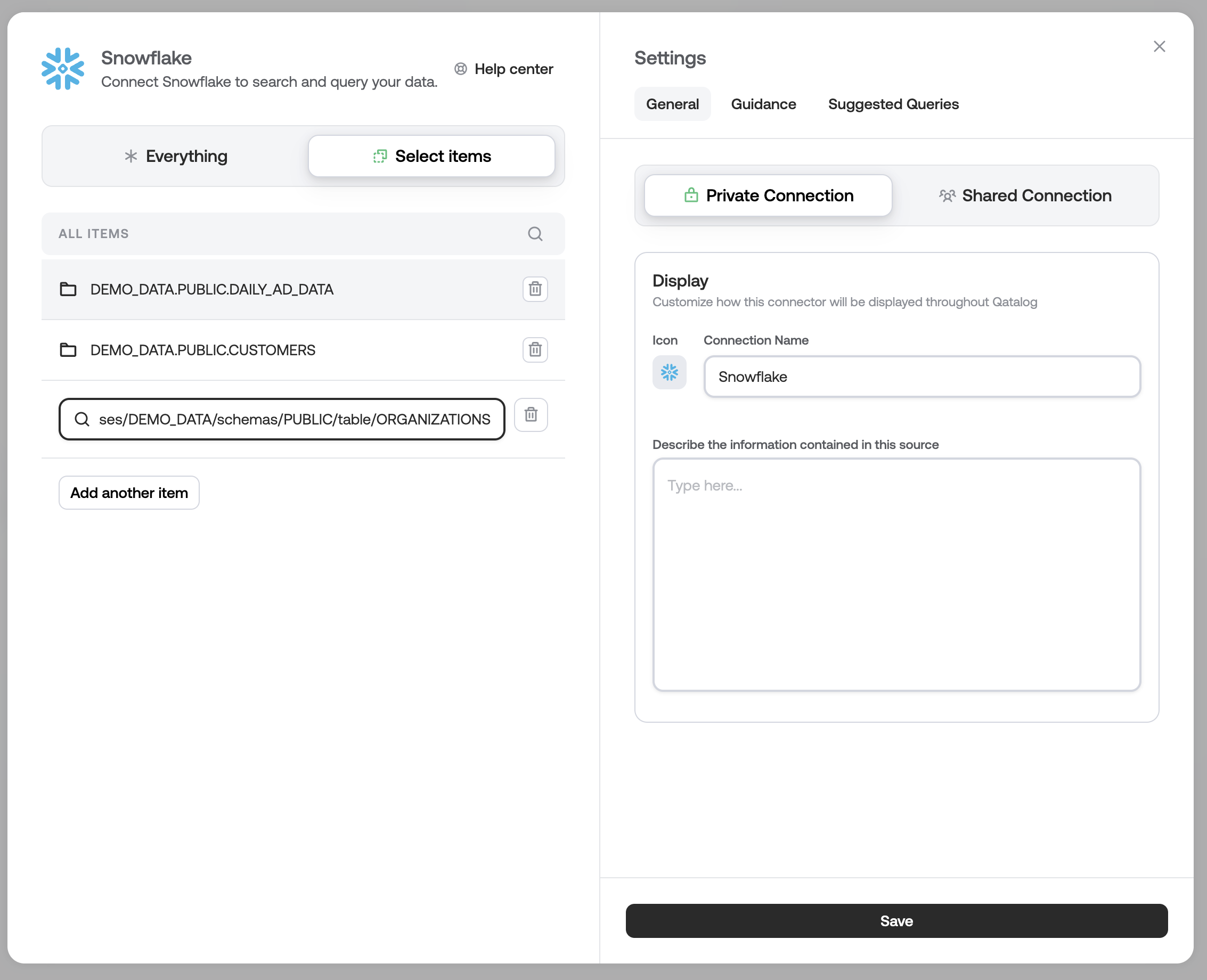
Task: Delete the CUSTOMERS item with trash icon
Action: (x=535, y=350)
